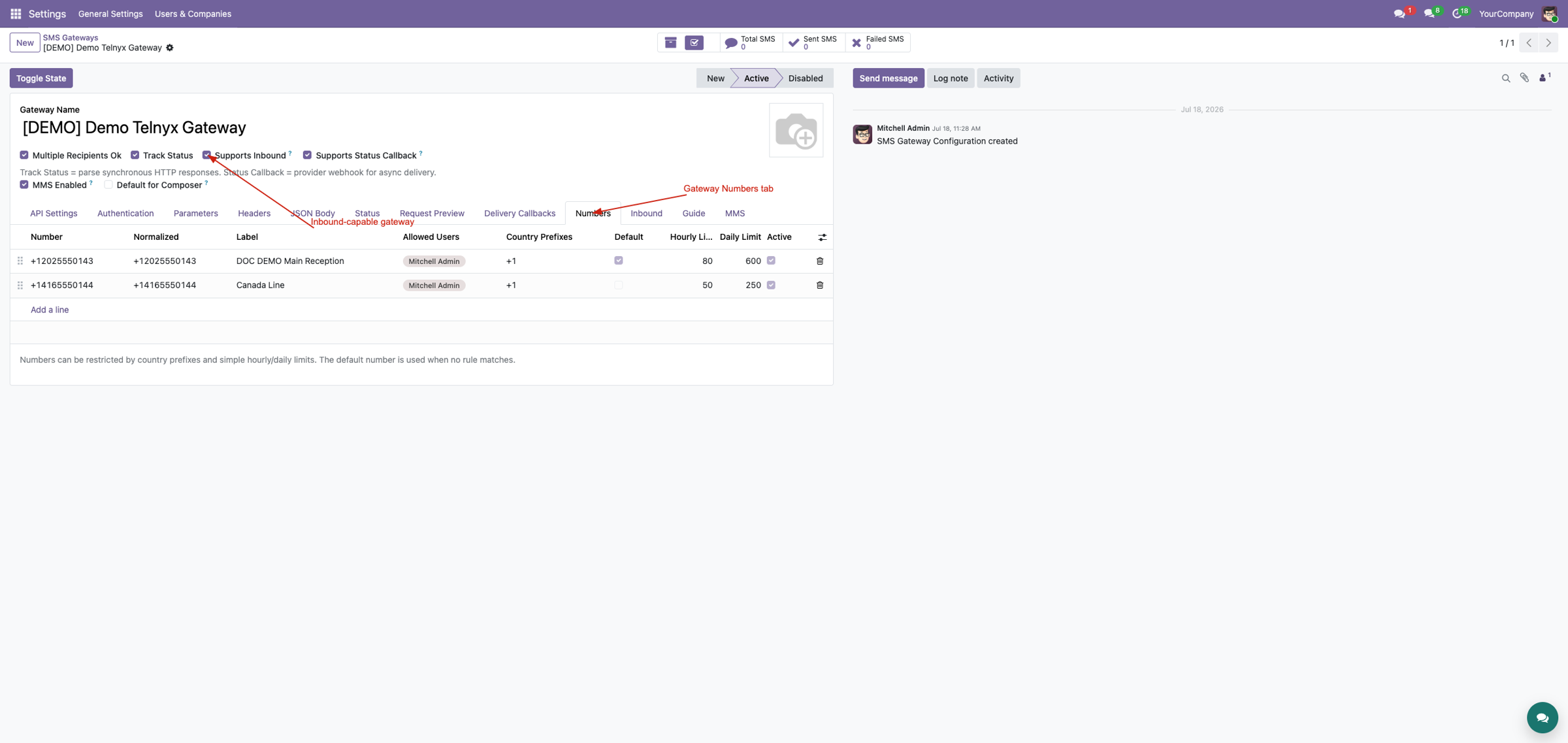Open conversations icon with badge 8

point(1431,13)
